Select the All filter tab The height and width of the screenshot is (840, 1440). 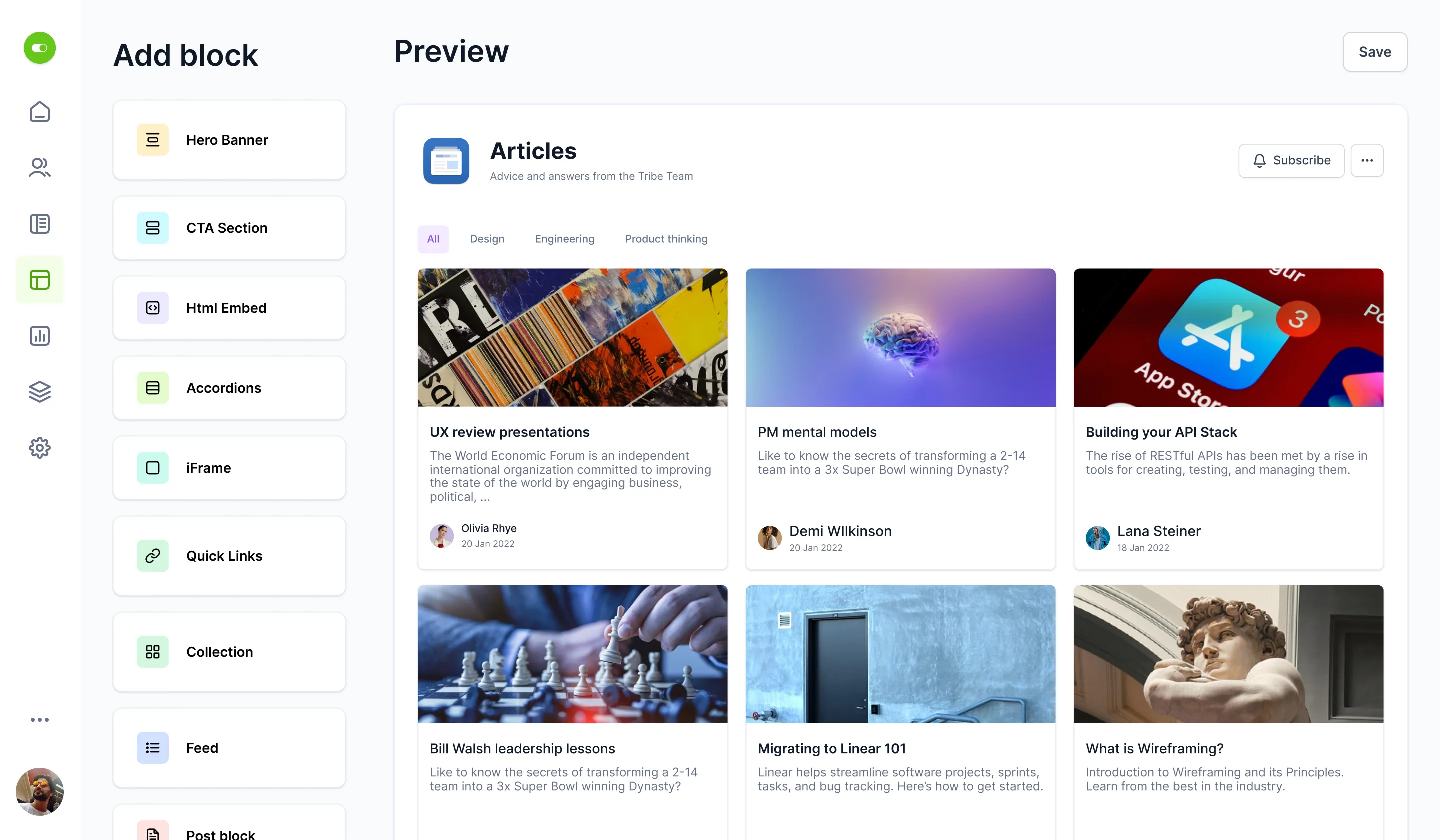[433, 239]
